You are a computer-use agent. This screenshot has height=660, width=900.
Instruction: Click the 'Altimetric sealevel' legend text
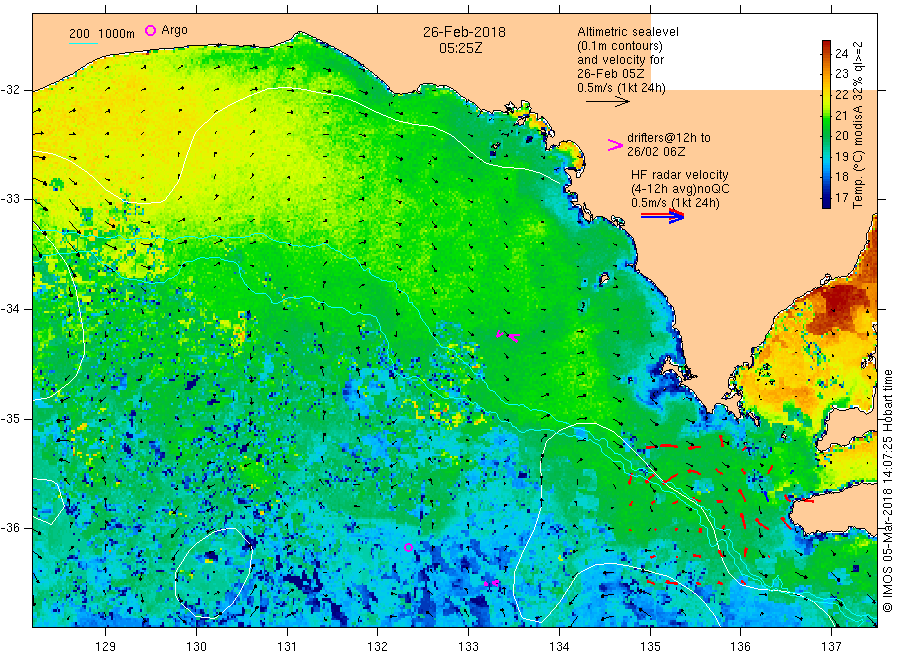(x=628, y=32)
